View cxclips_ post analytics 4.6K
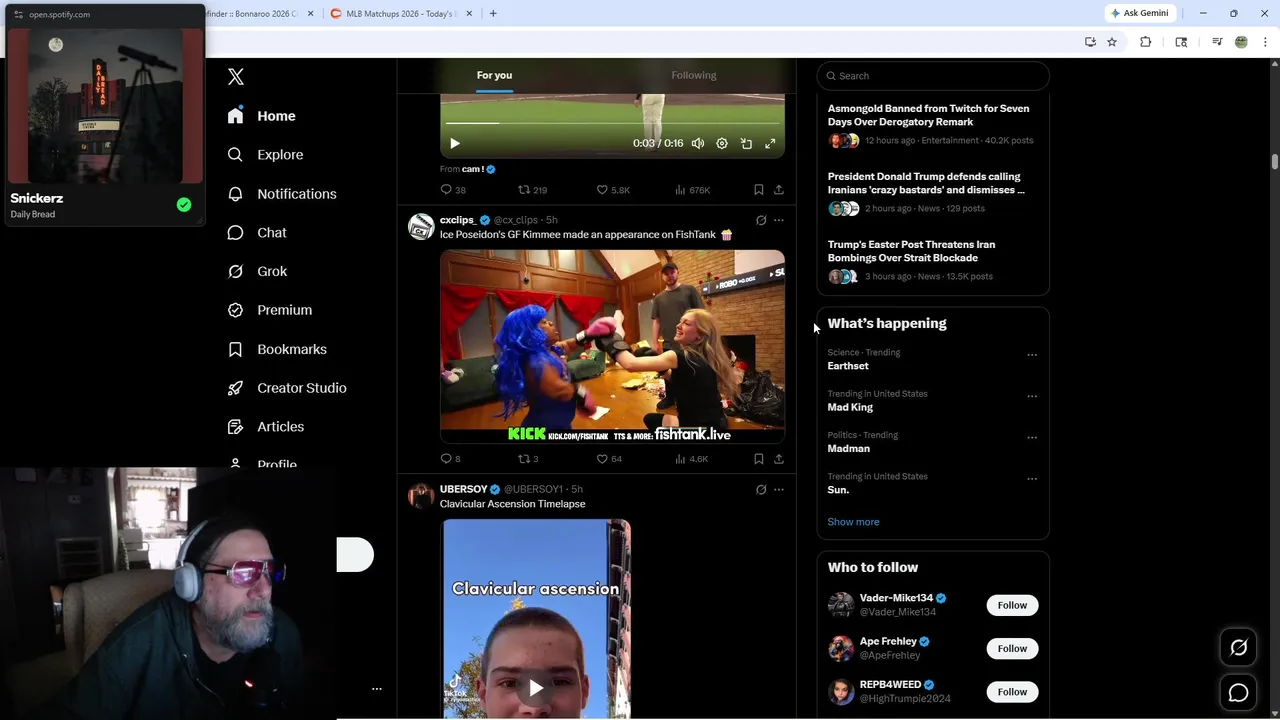 [692, 459]
